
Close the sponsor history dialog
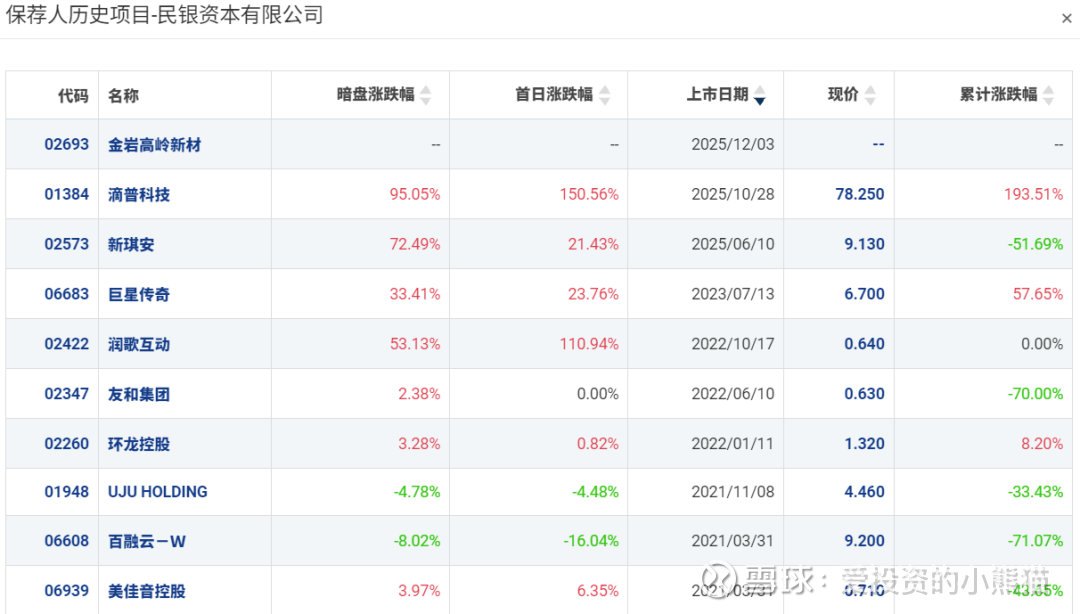[1066, 19]
